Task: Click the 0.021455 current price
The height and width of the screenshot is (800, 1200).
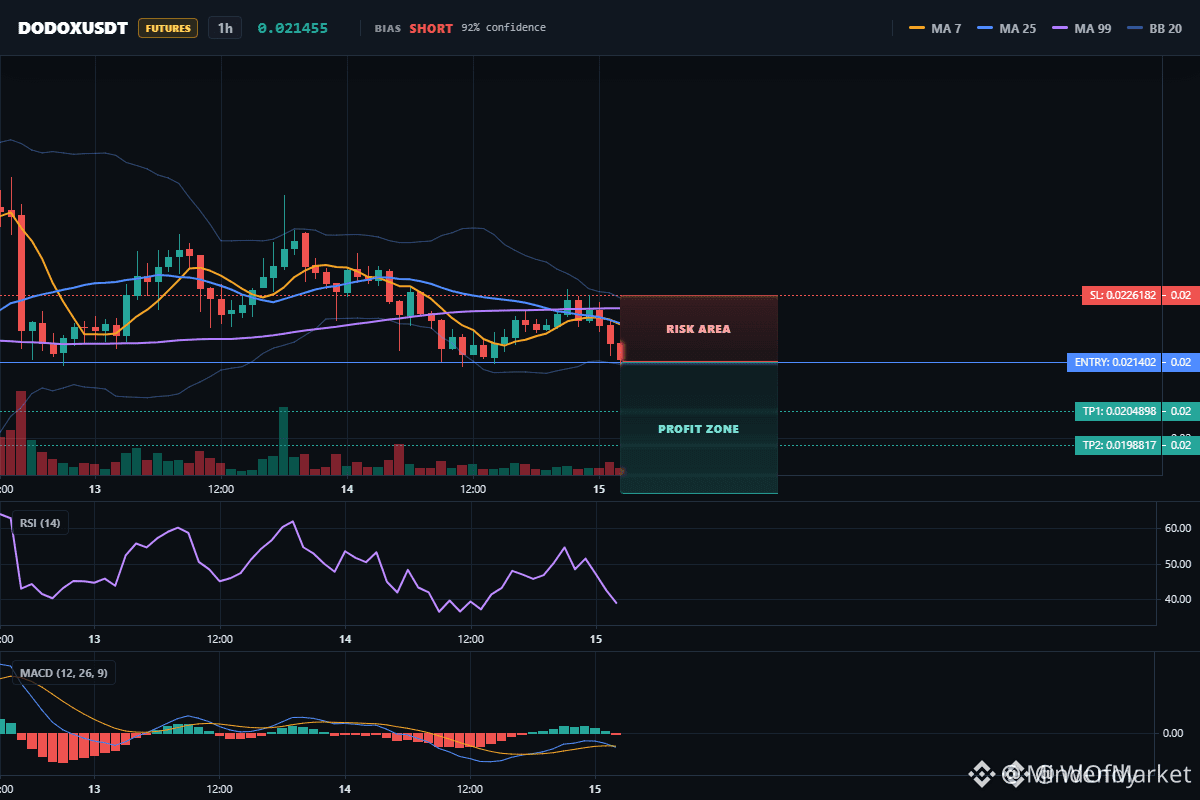Action: coord(293,28)
